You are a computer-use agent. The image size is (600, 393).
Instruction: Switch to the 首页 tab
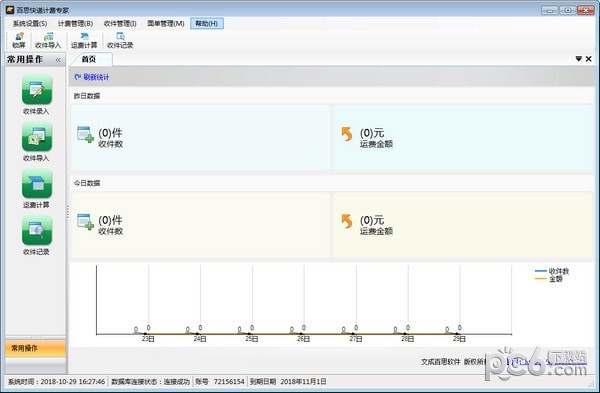[89, 59]
